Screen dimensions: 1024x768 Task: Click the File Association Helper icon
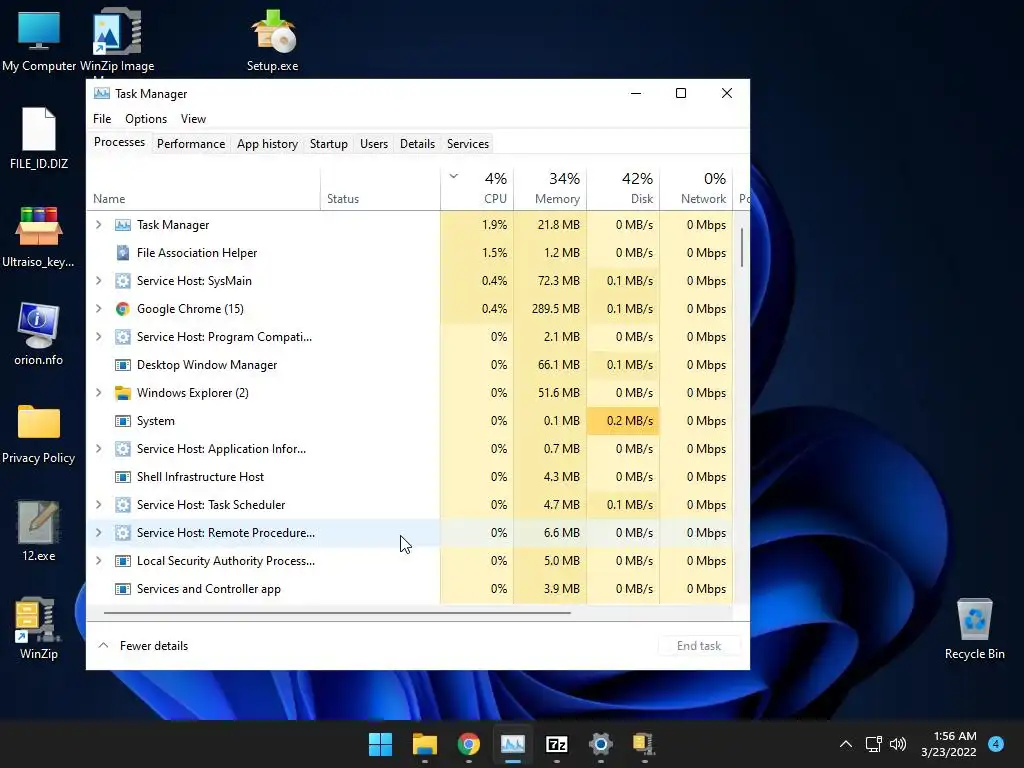pyautogui.click(x=123, y=253)
